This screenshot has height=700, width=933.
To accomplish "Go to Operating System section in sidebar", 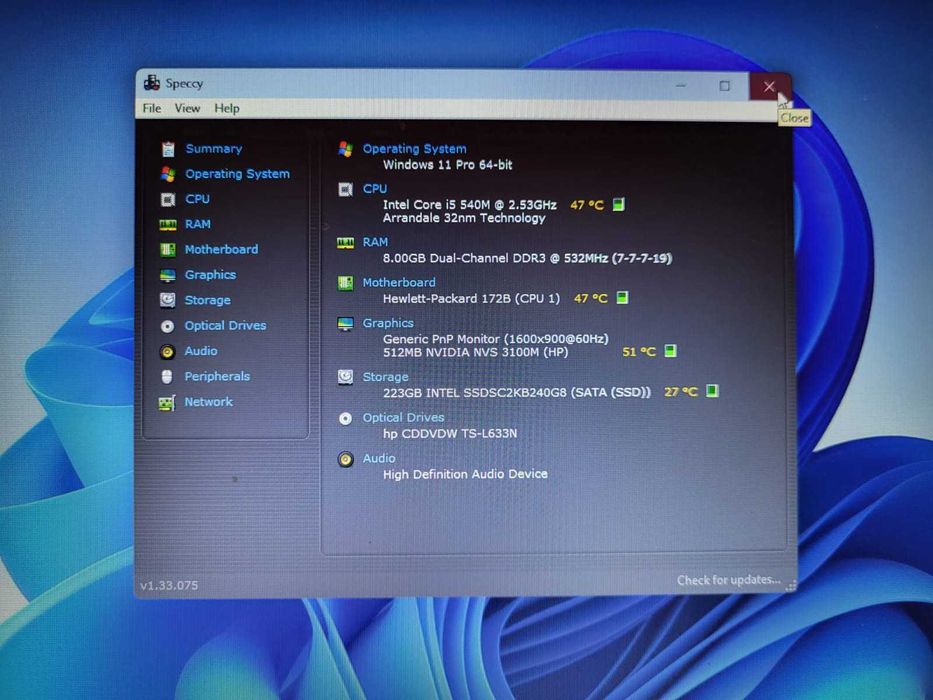I will tap(237, 174).
